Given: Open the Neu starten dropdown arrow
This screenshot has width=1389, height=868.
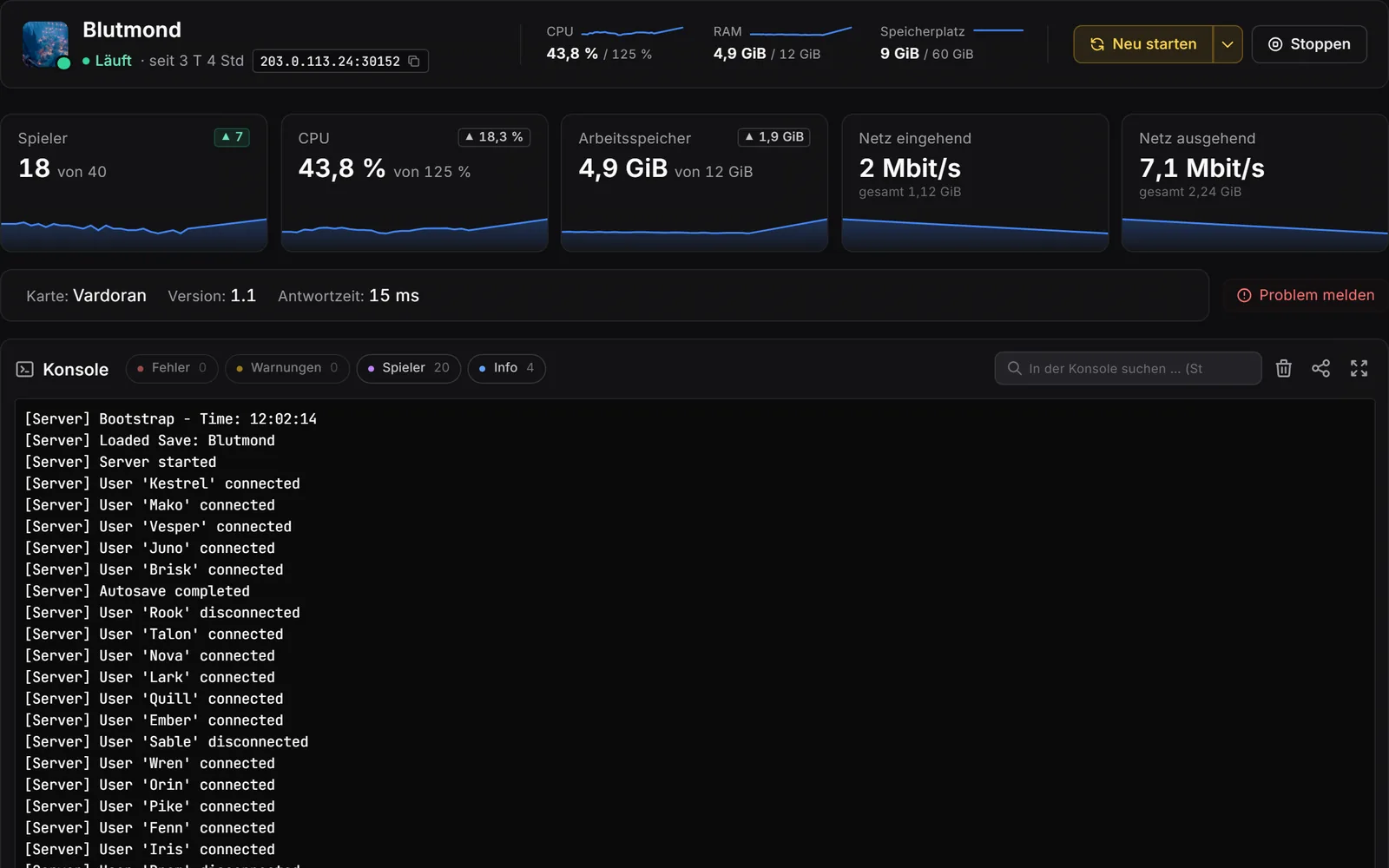Looking at the screenshot, I should [x=1228, y=44].
